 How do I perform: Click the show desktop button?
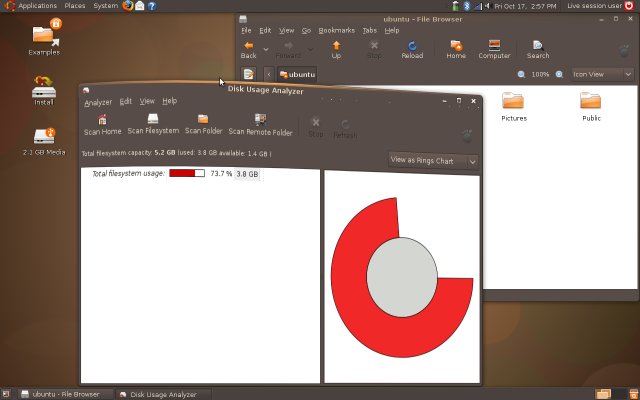[x=6, y=394]
